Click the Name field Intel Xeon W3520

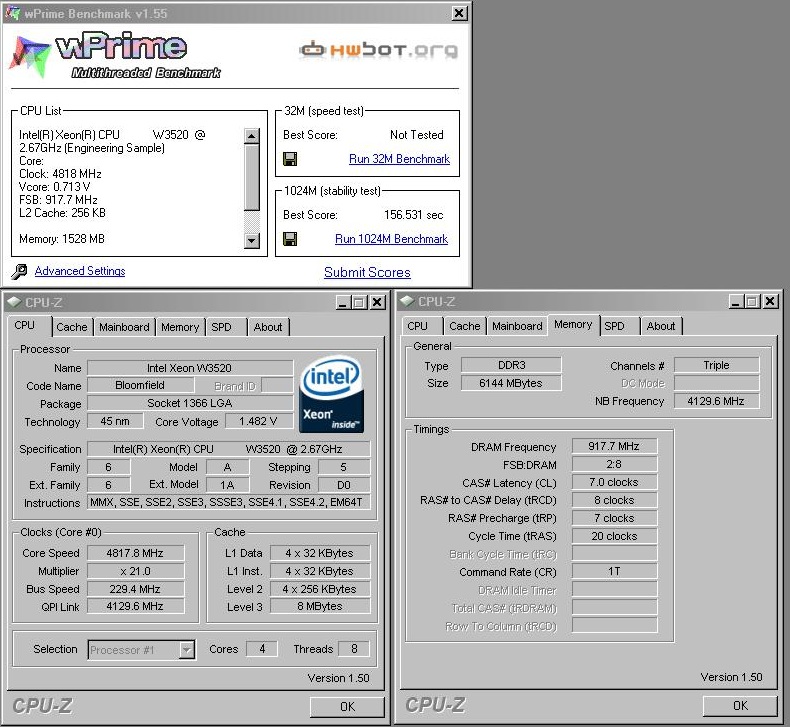[189, 368]
